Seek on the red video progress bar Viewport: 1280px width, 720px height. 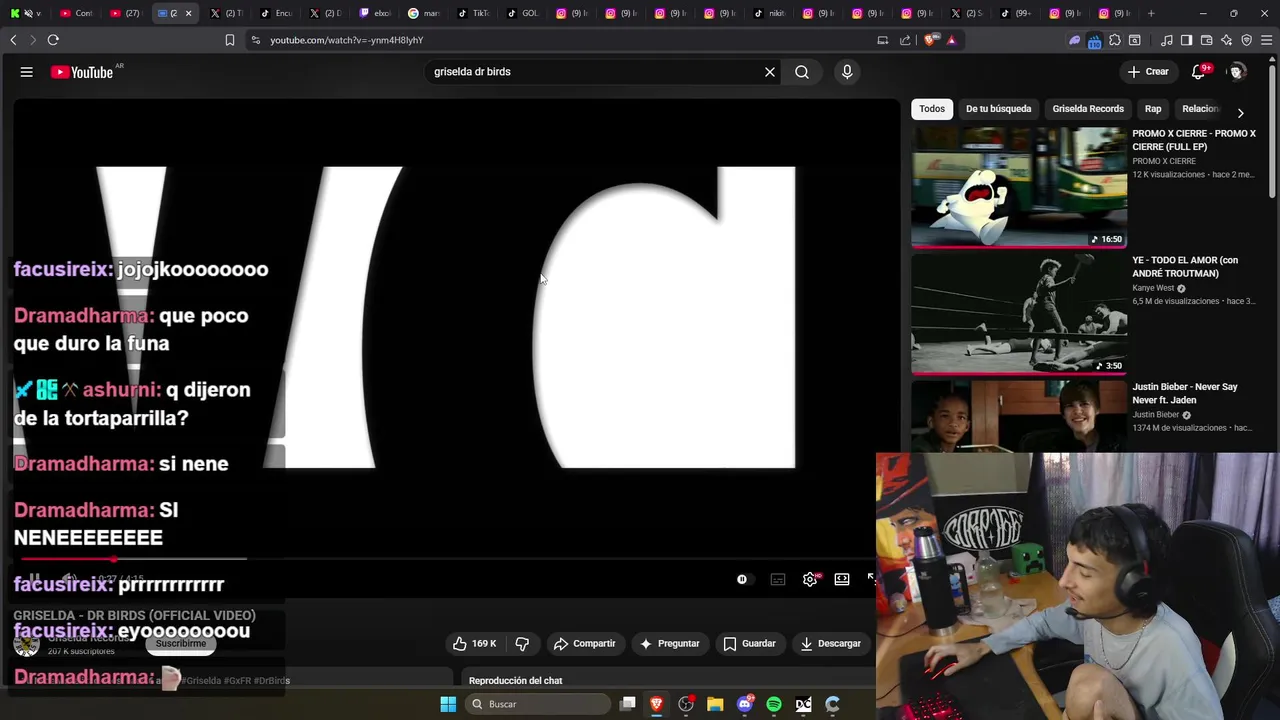tap(134, 559)
